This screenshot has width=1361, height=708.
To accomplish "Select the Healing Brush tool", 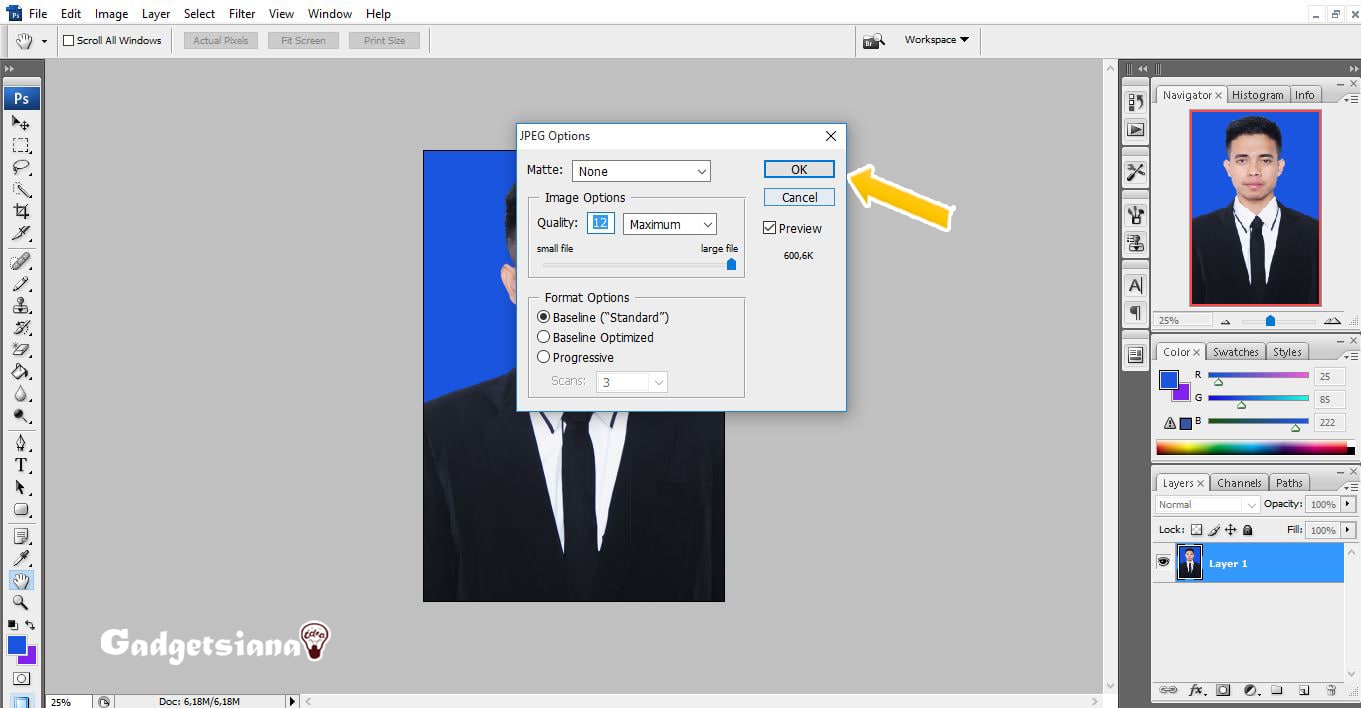I will (x=21, y=261).
